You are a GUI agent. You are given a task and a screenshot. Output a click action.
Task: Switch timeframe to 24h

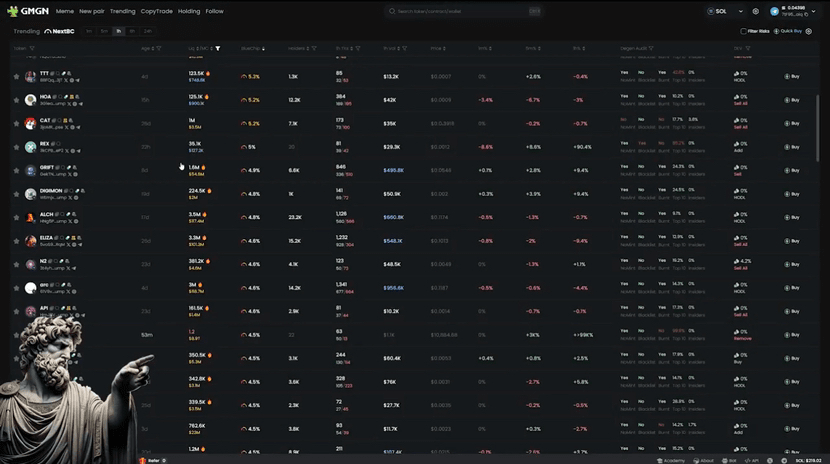148,31
